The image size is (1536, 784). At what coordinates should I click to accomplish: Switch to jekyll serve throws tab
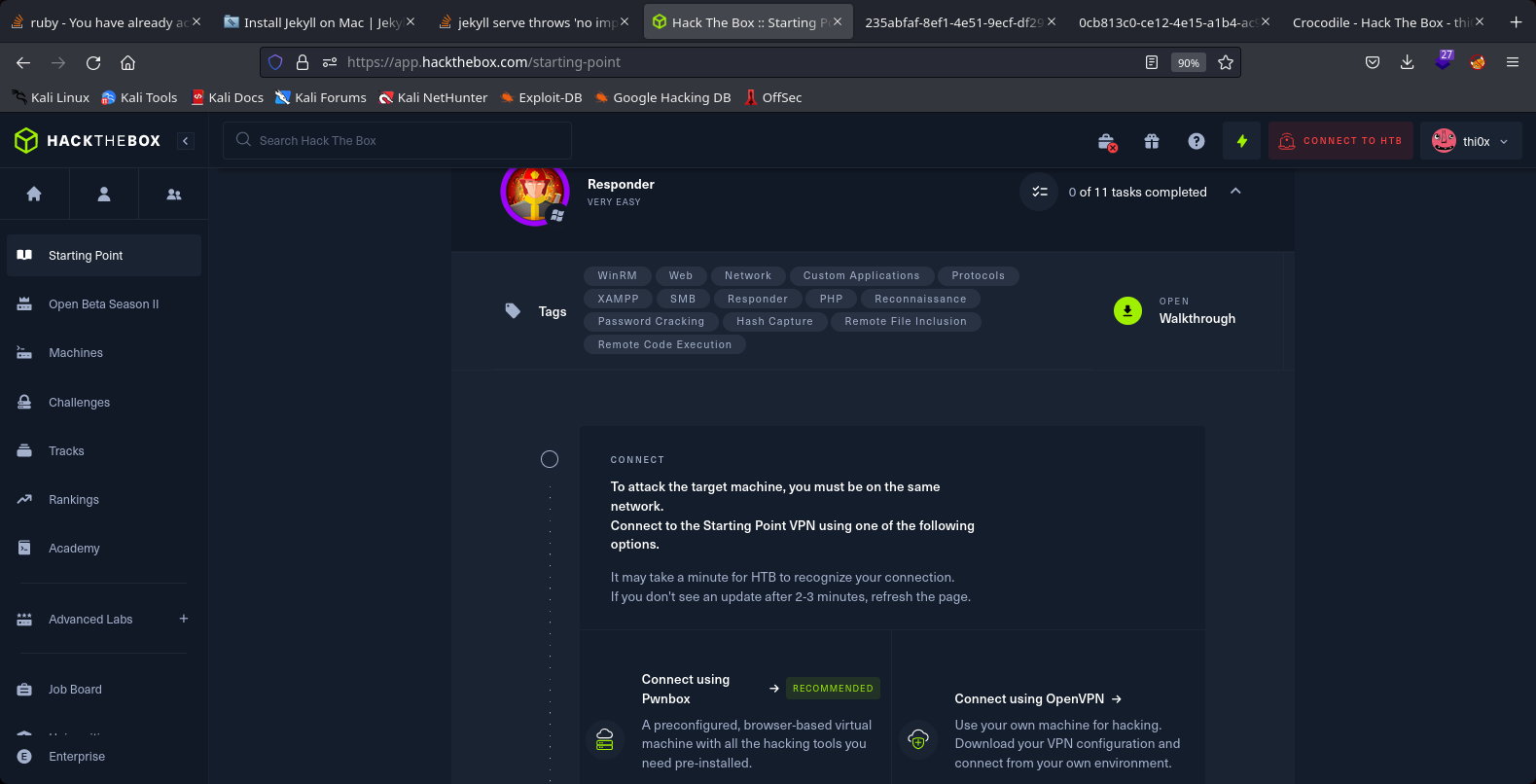(533, 21)
